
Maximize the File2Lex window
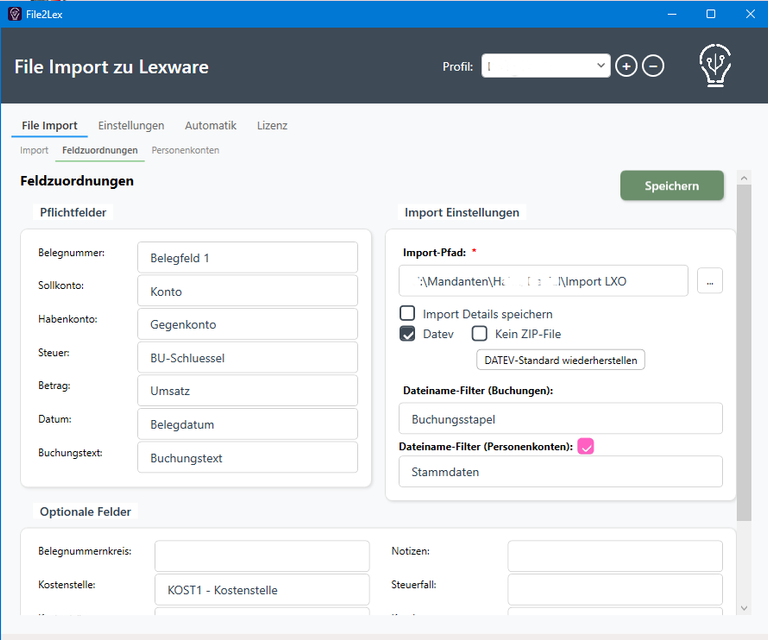[711, 14]
